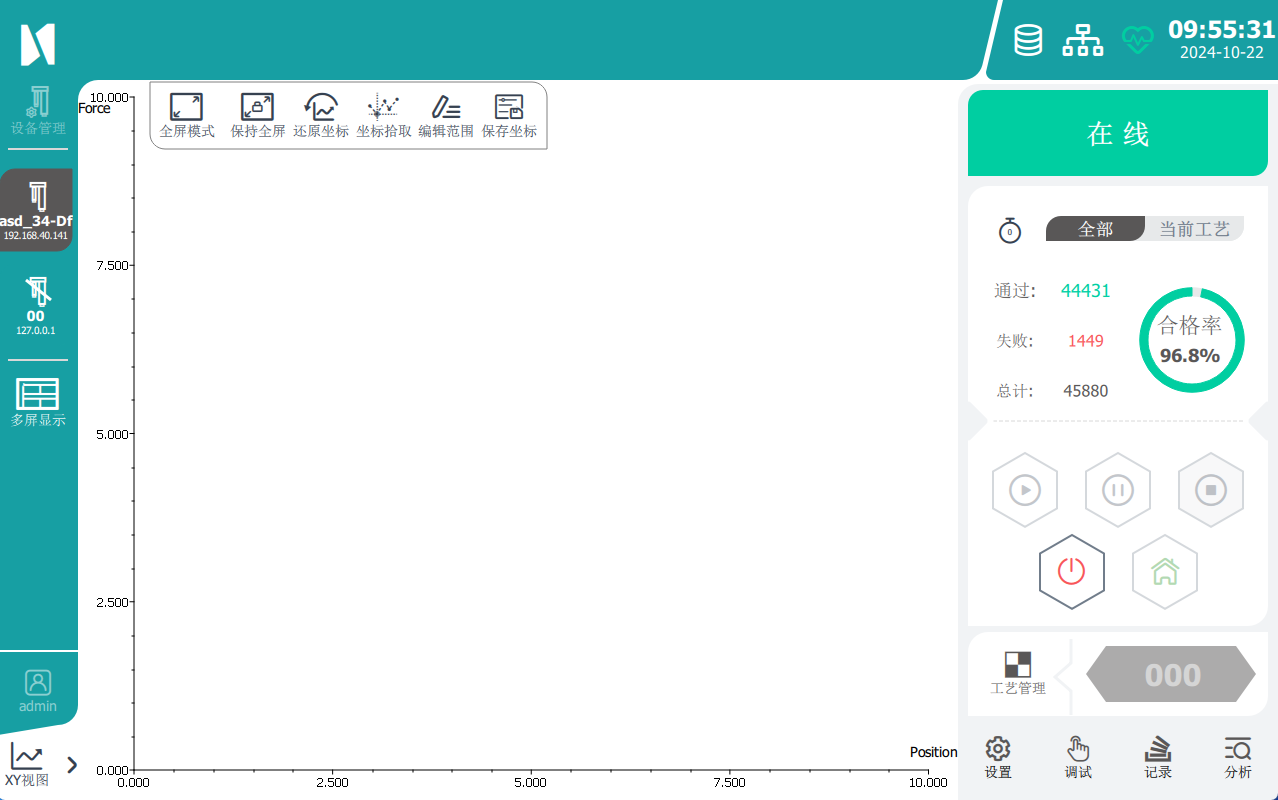Click the 全屏模式 fullscreen icon
This screenshot has width=1278, height=800.
pyautogui.click(x=187, y=108)
